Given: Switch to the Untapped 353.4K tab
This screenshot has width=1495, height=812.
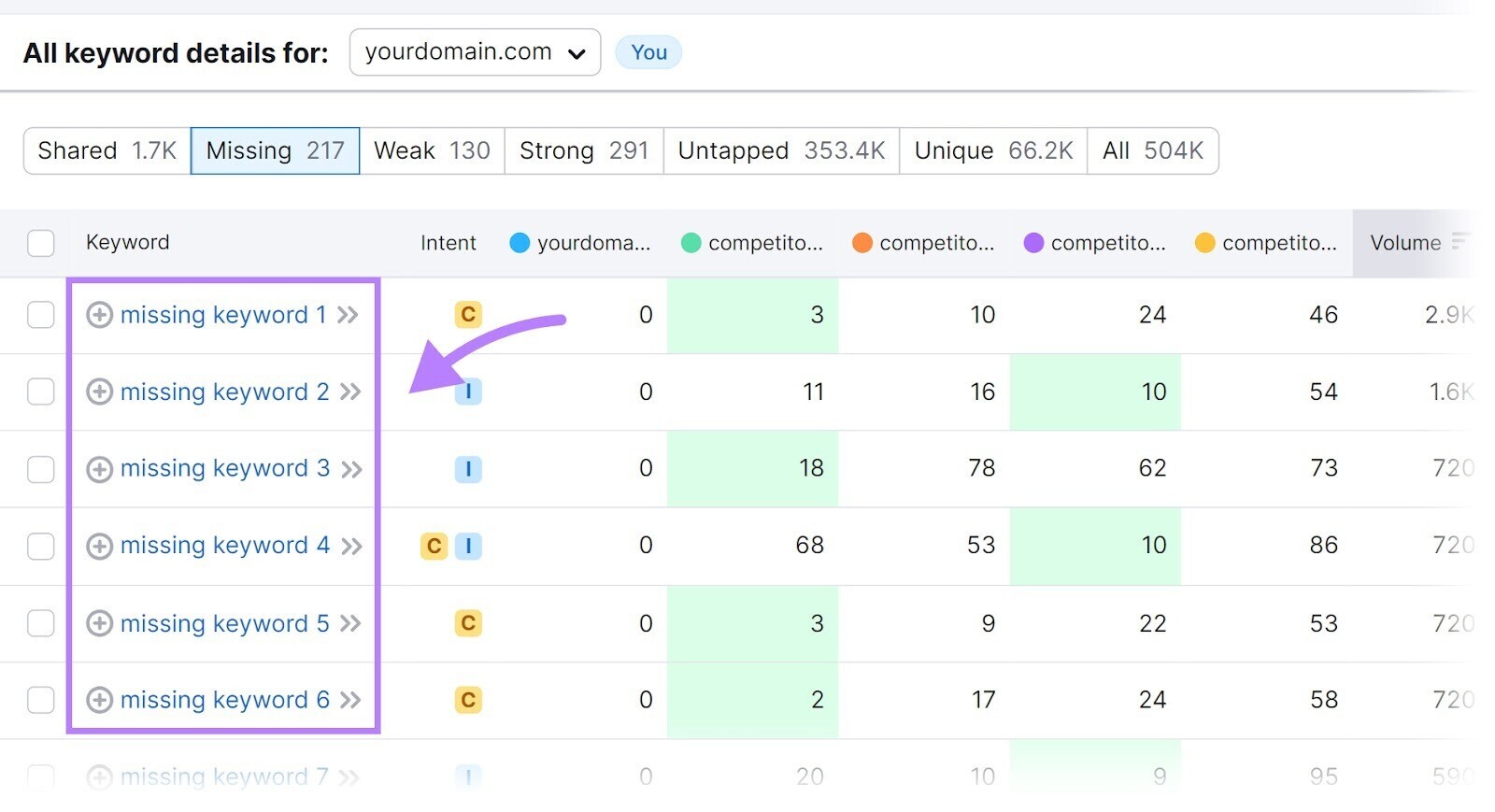Looking at the screenshot, I should click(x=781, y=150).
